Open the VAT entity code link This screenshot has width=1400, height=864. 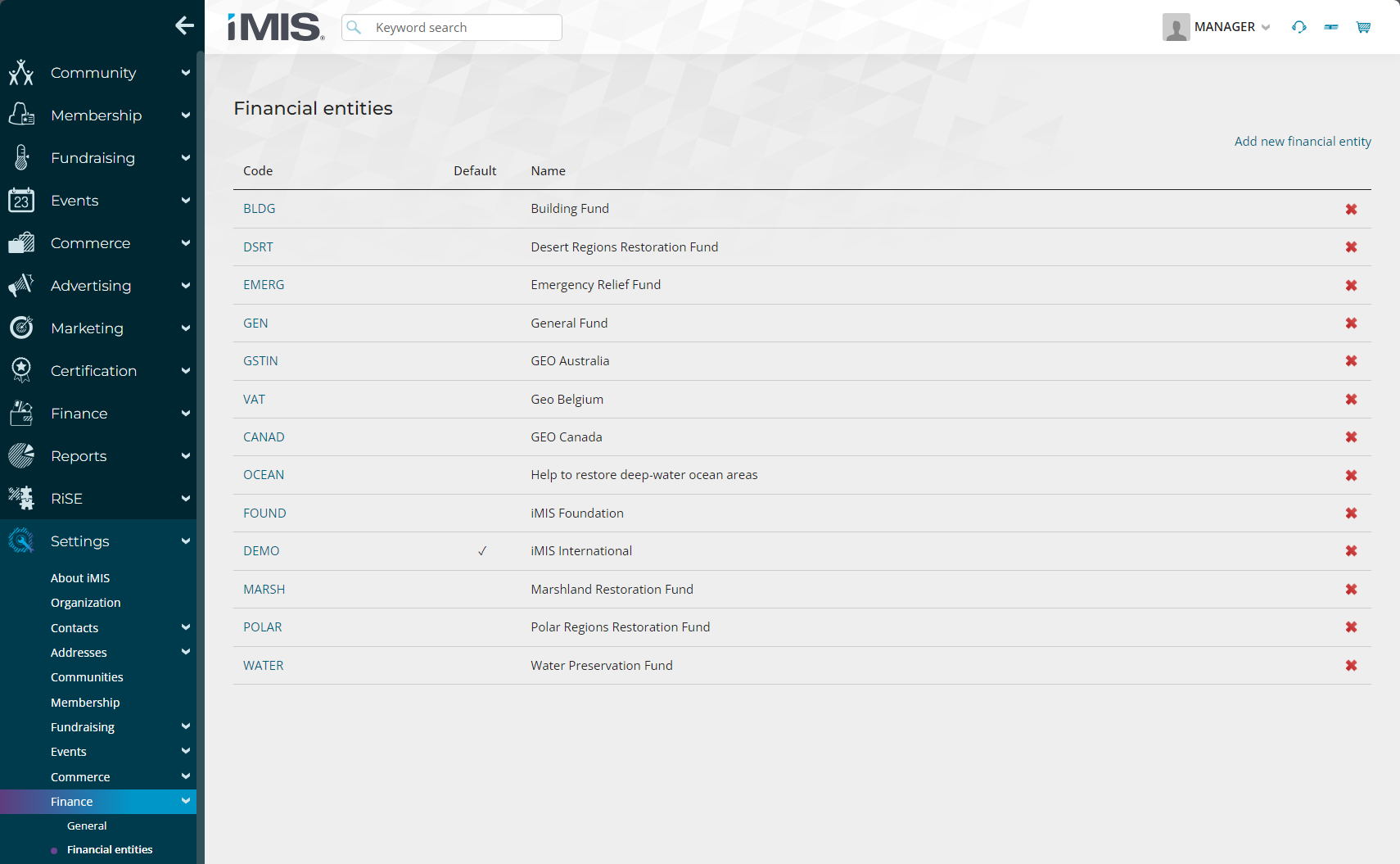(x=254, y=400)
